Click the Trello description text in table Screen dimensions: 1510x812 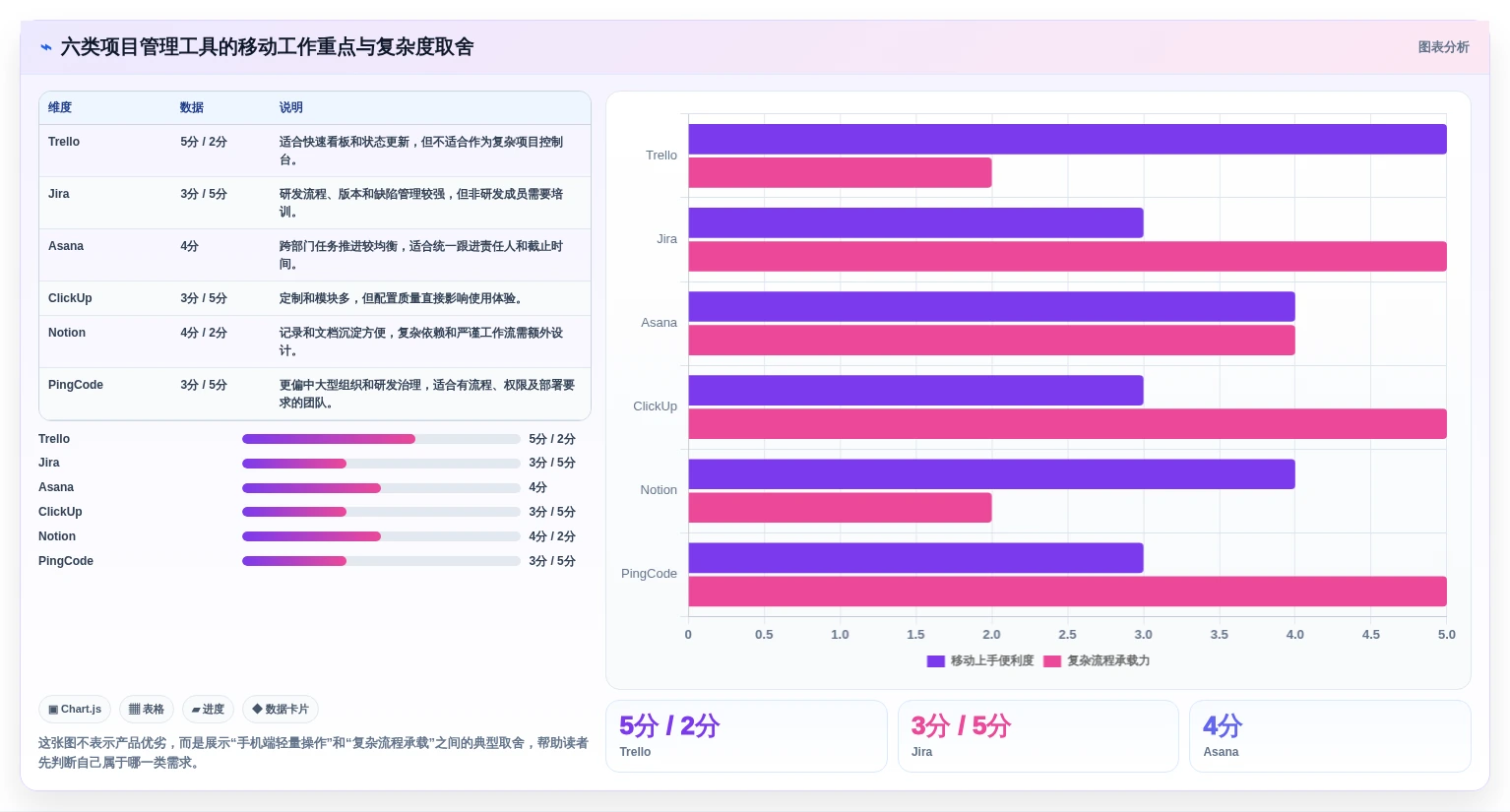tap(421, 151)
